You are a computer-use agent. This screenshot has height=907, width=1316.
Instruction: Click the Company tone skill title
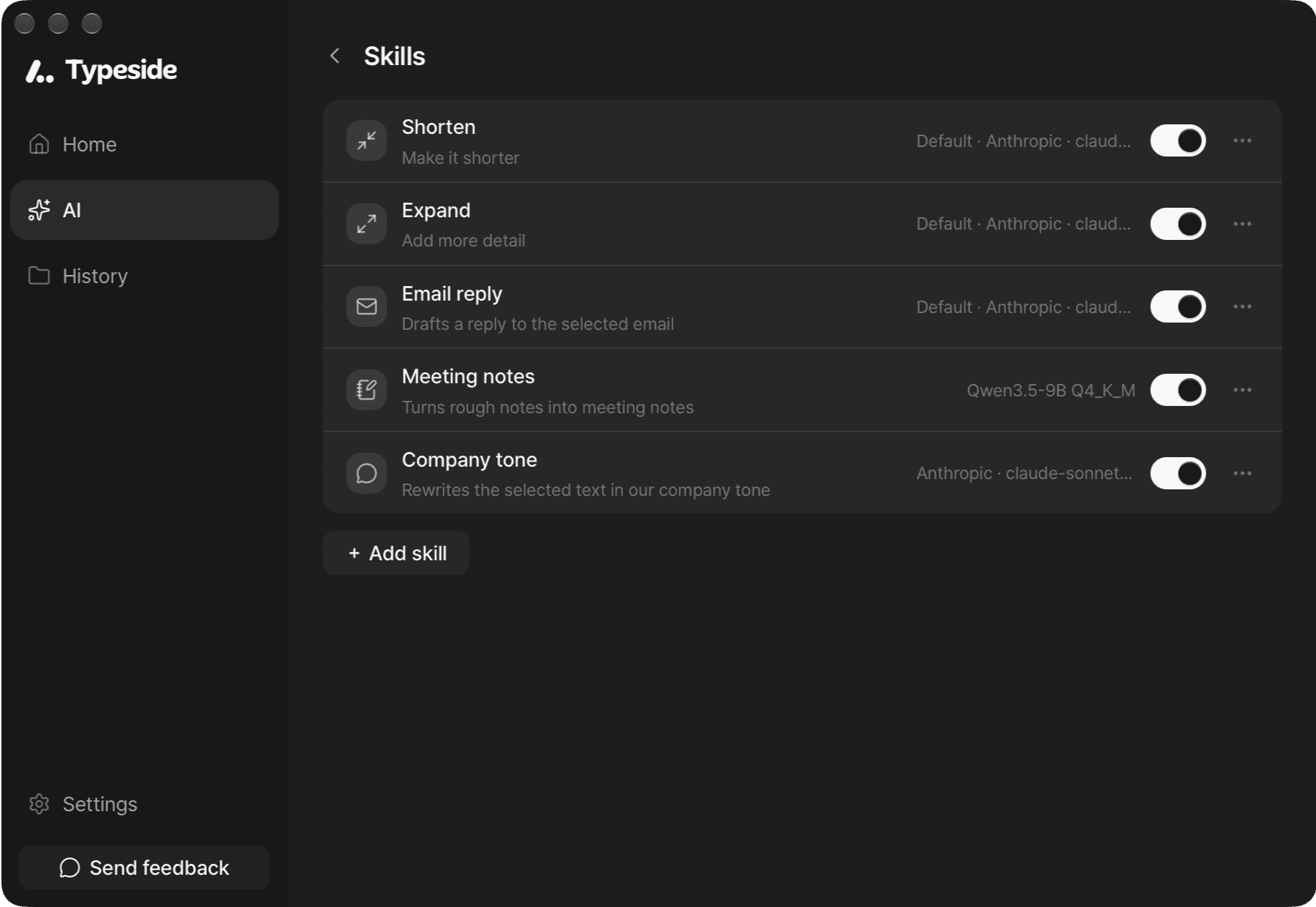(469, 460)
